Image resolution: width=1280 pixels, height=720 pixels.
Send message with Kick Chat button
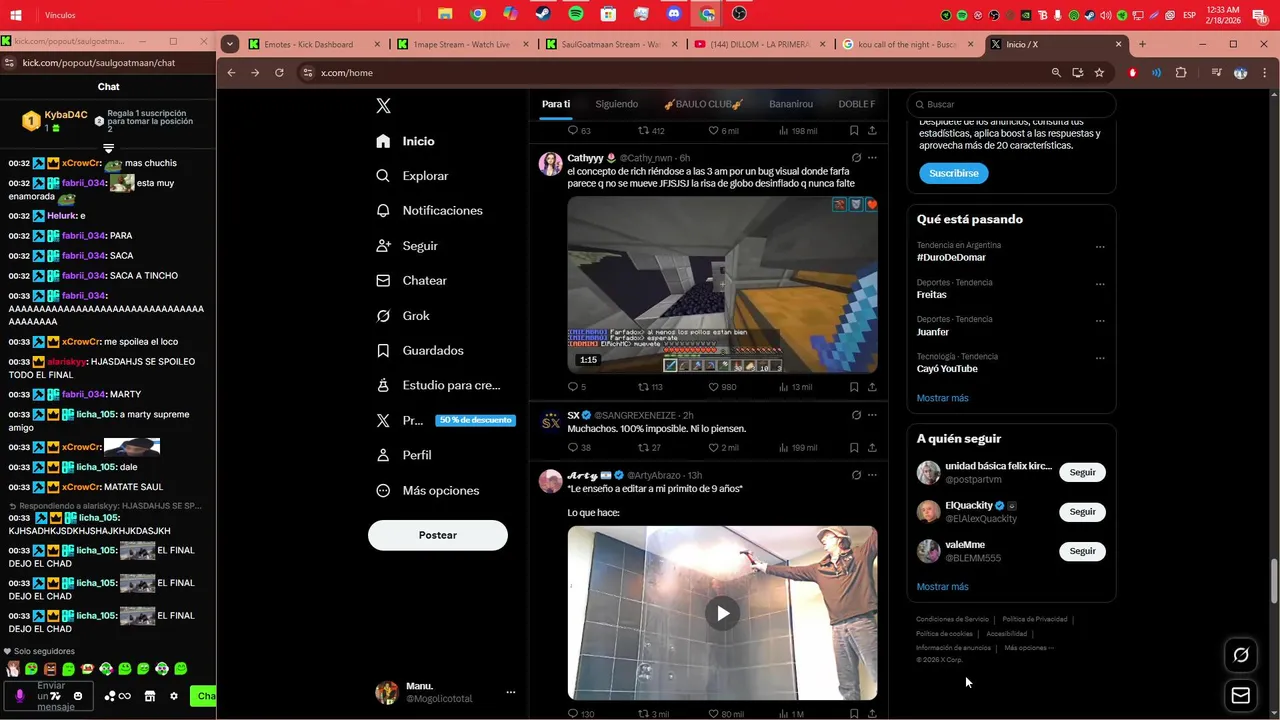(x=204, y=696)
